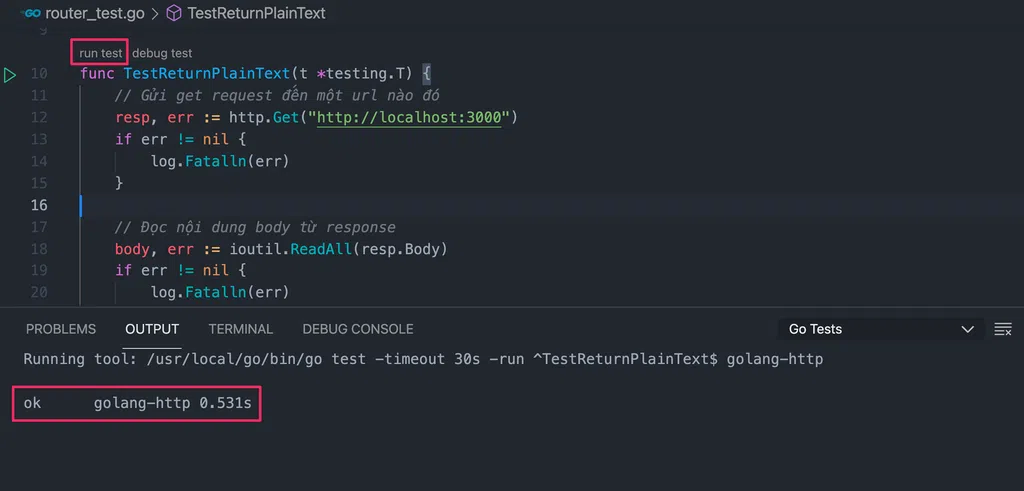Click the cube symbol icon before TestReturnPlainText
This screenshot has height=491, width=1024.
pos(174,13)
